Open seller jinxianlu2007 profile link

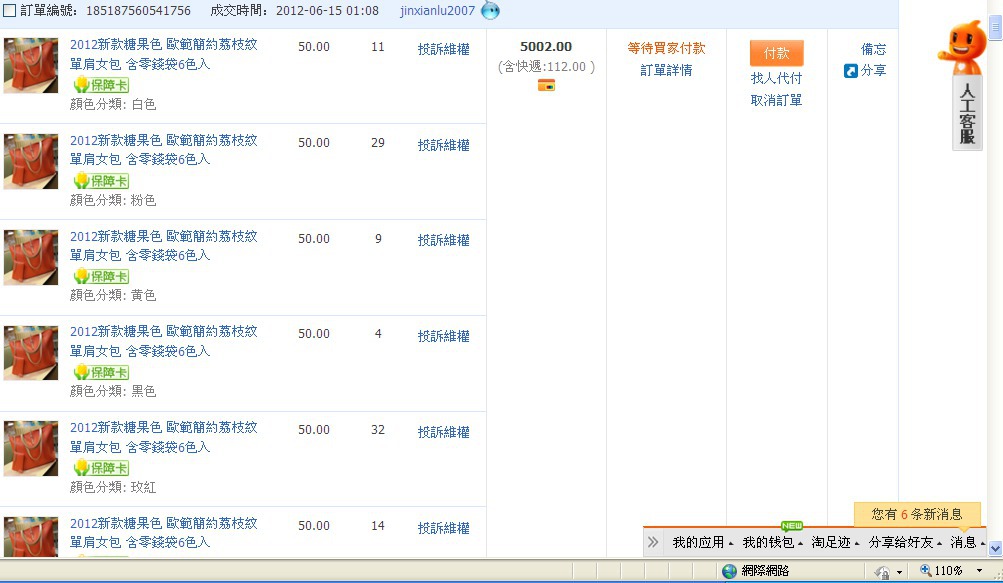click(438, 11)
